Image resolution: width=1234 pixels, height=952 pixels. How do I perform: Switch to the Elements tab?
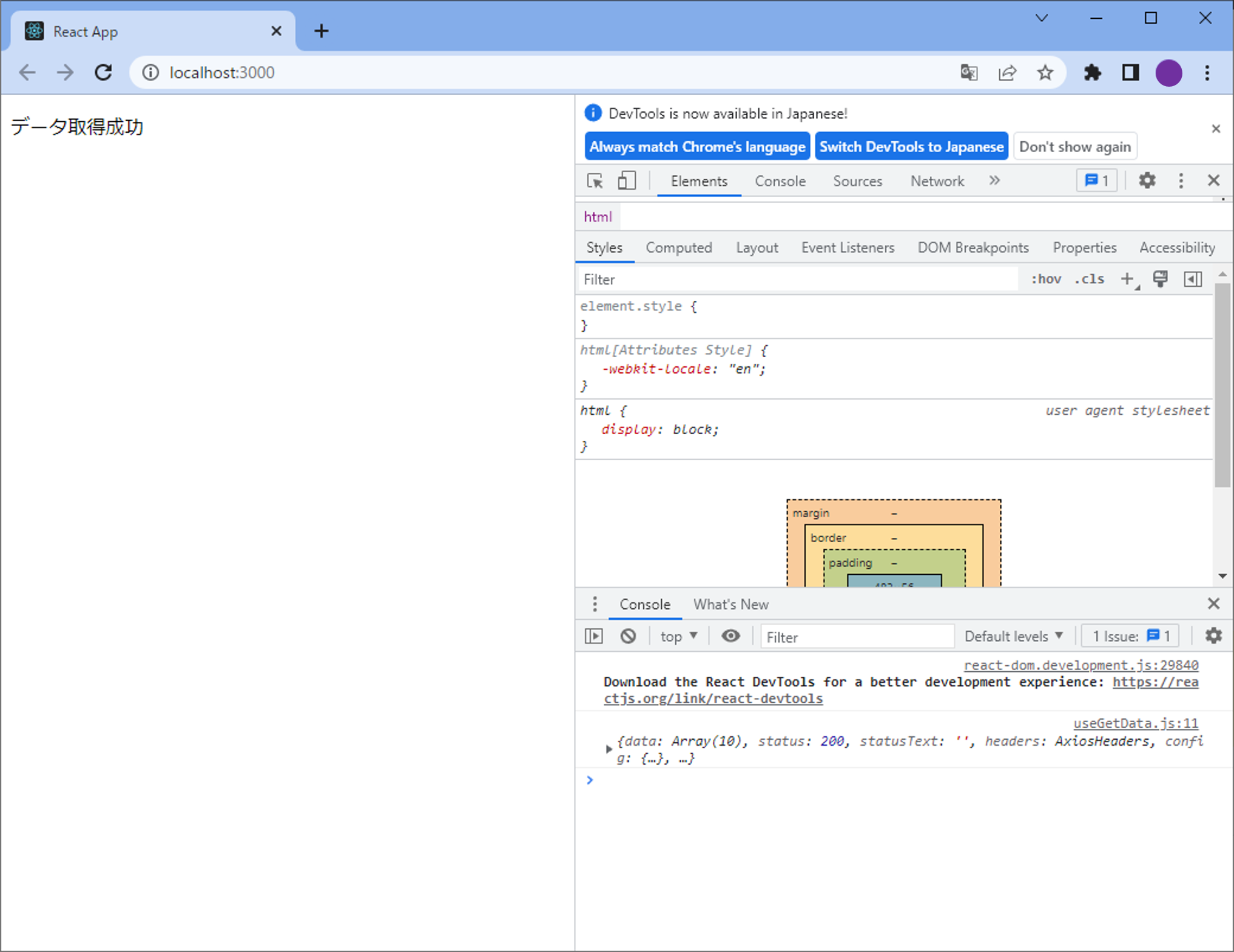pos(699,181)
